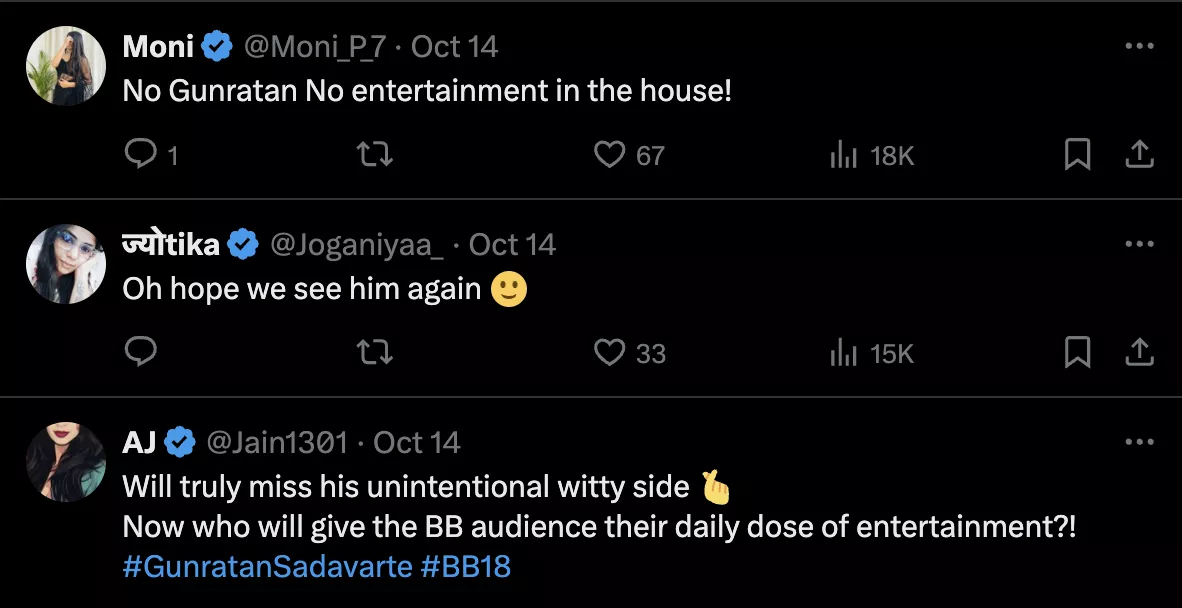The image size is (1182, 608).
Task: Share ज्योतिका's tweet
Action: (1140, 352)
